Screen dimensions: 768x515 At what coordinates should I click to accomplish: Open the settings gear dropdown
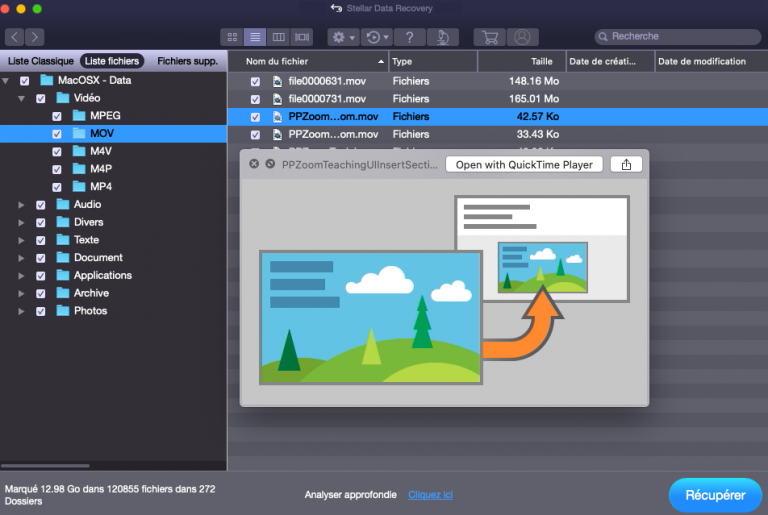tap(344, 37)
